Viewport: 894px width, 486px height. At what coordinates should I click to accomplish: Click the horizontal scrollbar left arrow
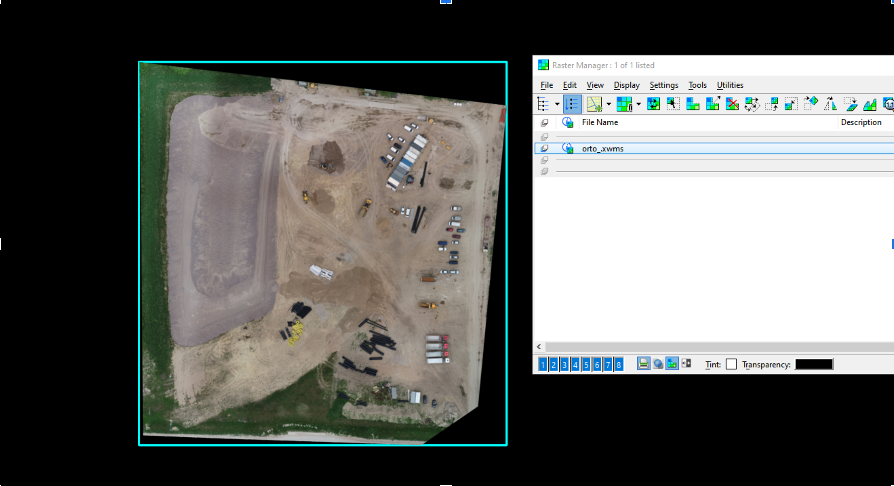point(539,347)
